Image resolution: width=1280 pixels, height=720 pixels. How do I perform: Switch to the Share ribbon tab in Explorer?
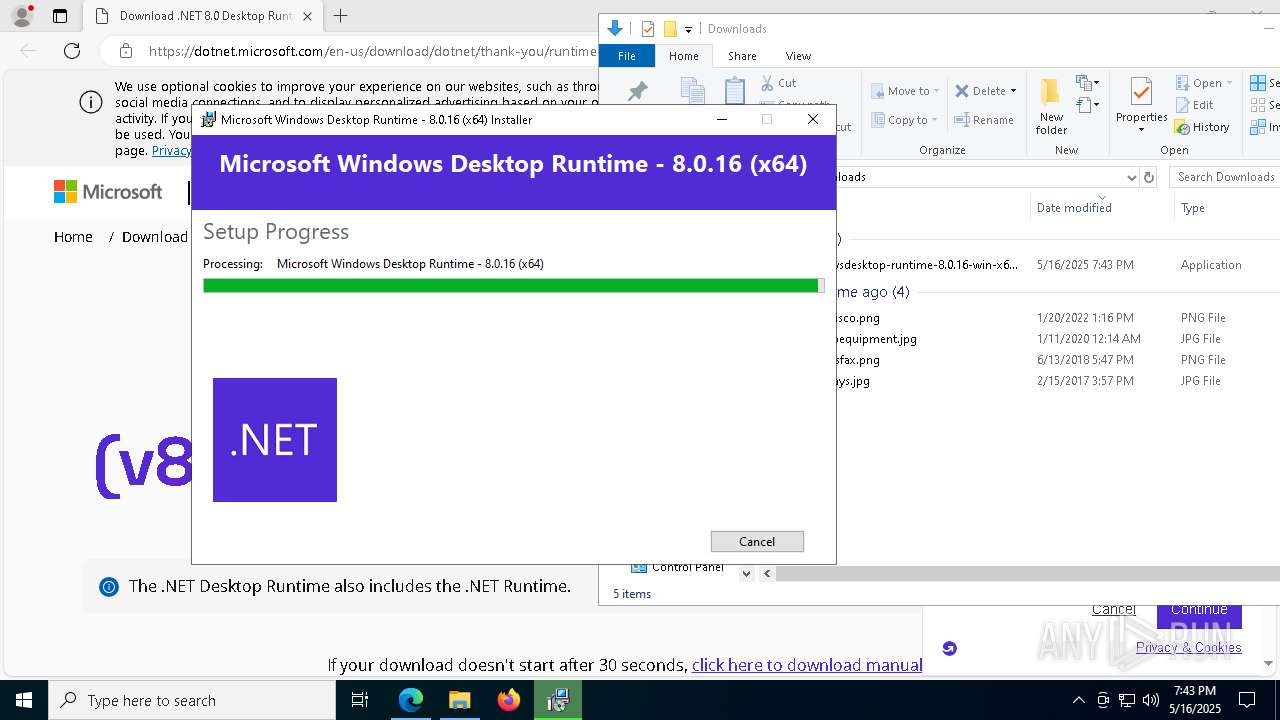point(742,56)
